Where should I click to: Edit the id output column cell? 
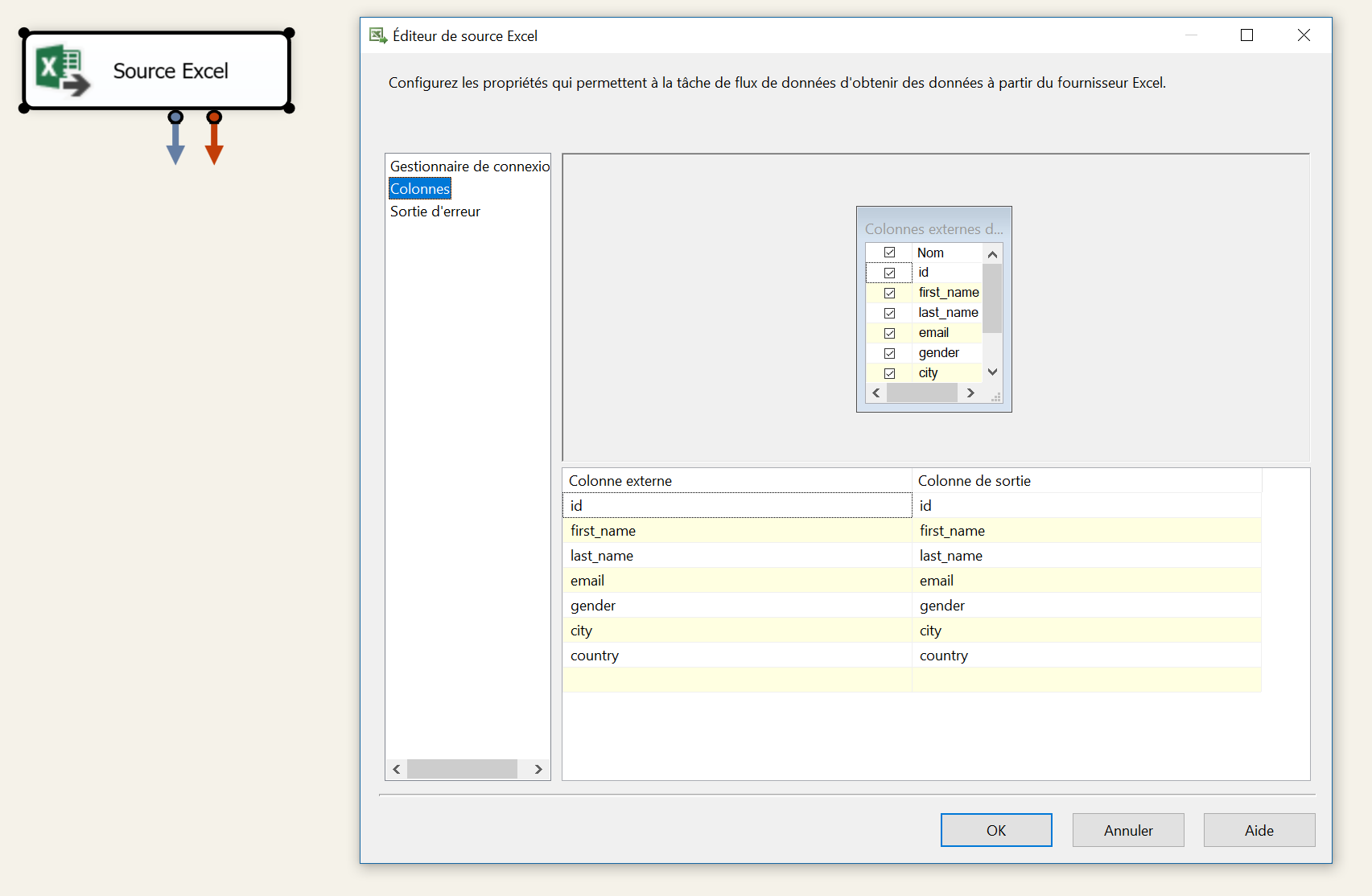(x=1086, y=506)
